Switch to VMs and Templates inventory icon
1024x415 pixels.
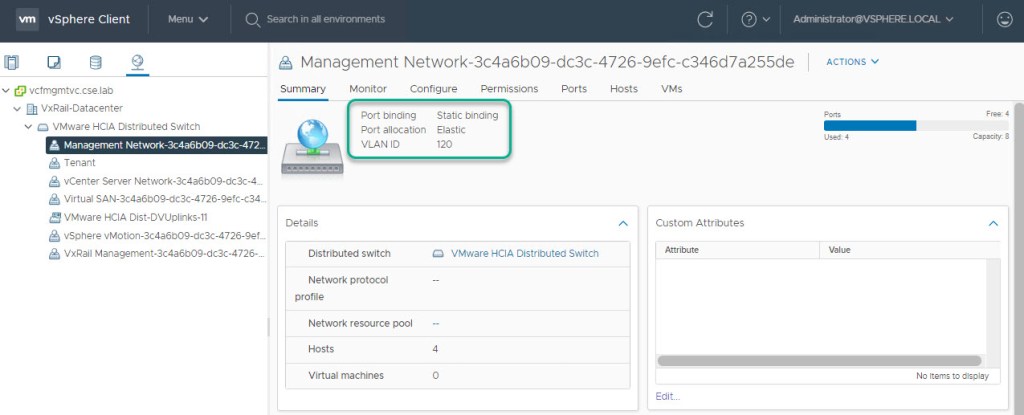pyautogui.click(x=54, y=62)
